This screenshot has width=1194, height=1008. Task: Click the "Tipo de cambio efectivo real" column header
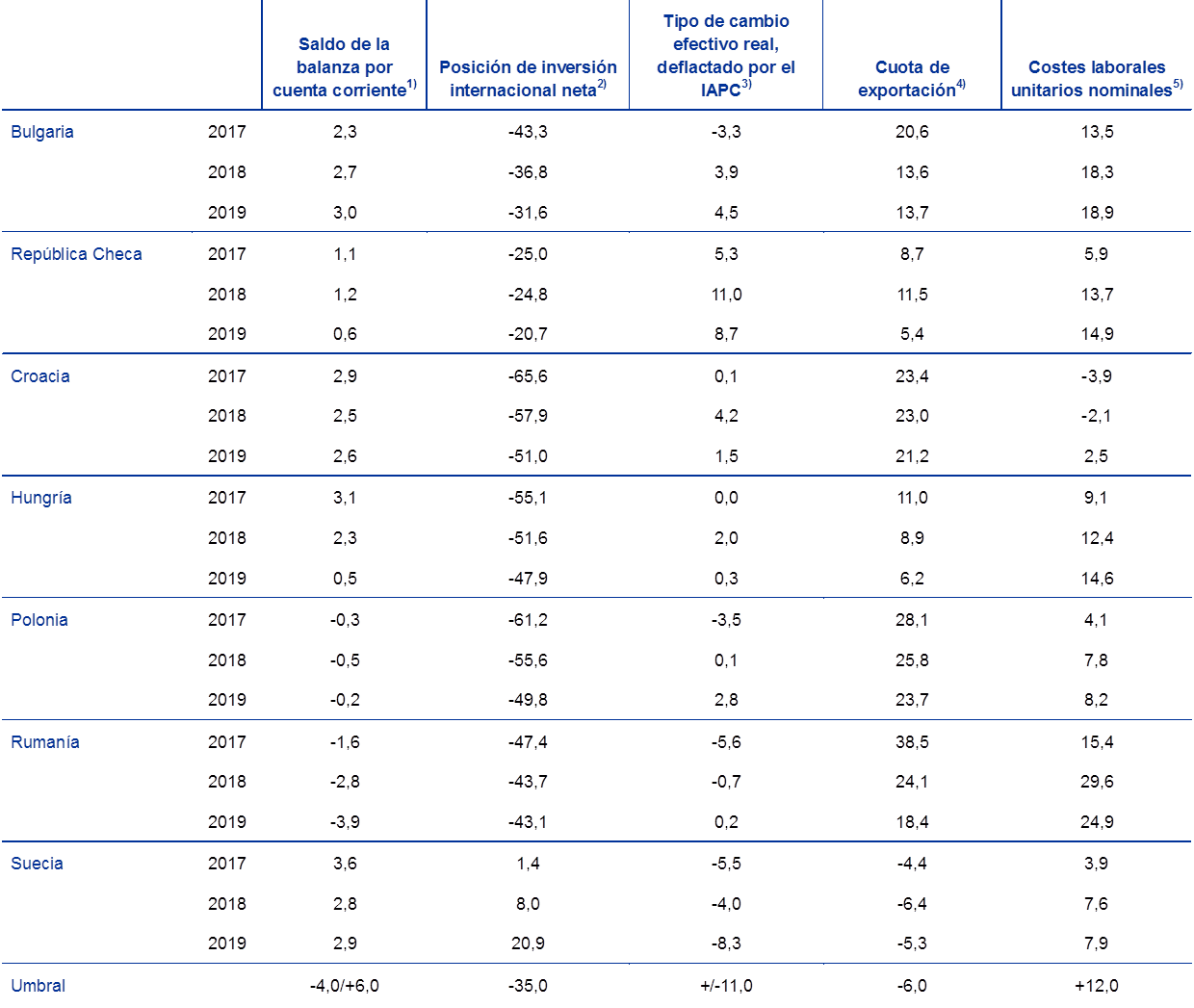[726, 56]
